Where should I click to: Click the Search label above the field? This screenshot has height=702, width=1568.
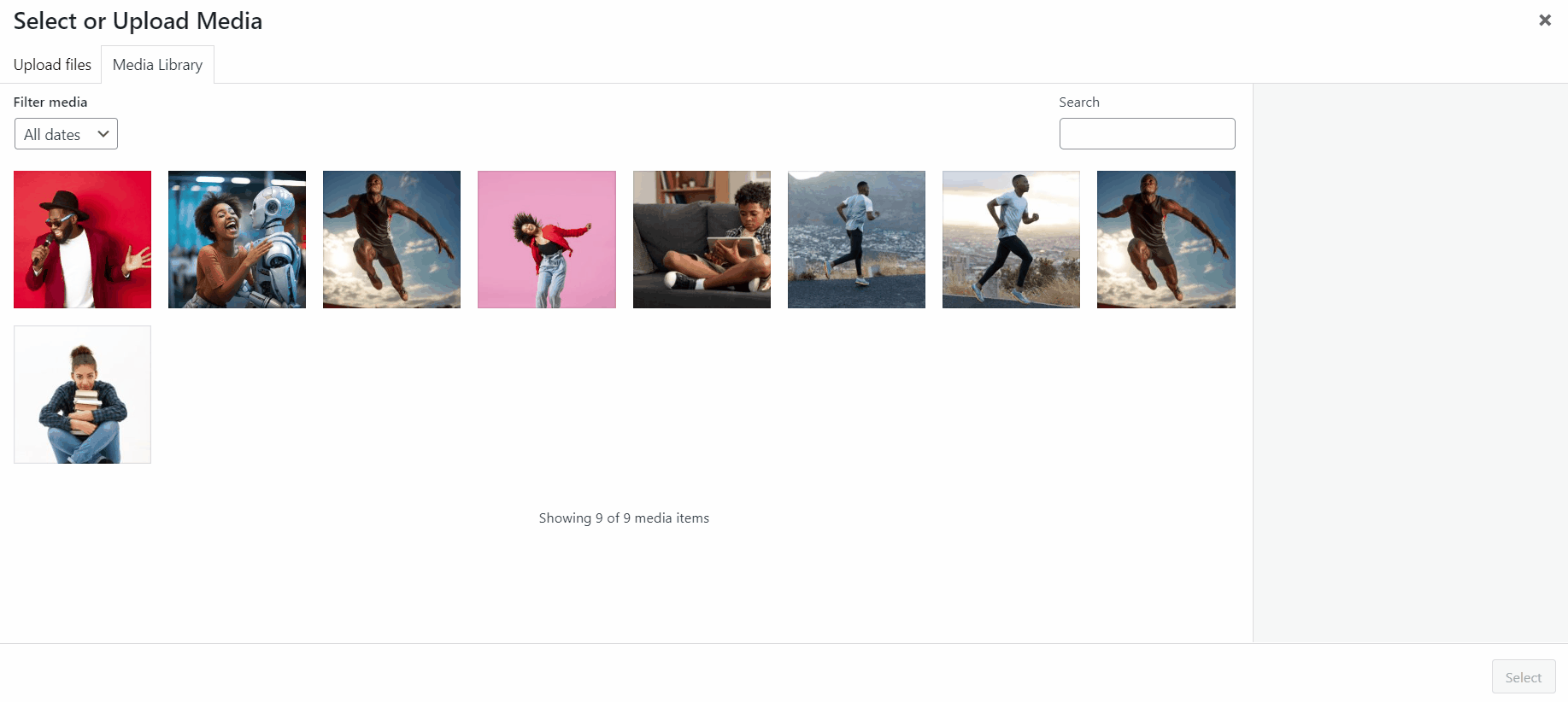(x=1078, y=102)
